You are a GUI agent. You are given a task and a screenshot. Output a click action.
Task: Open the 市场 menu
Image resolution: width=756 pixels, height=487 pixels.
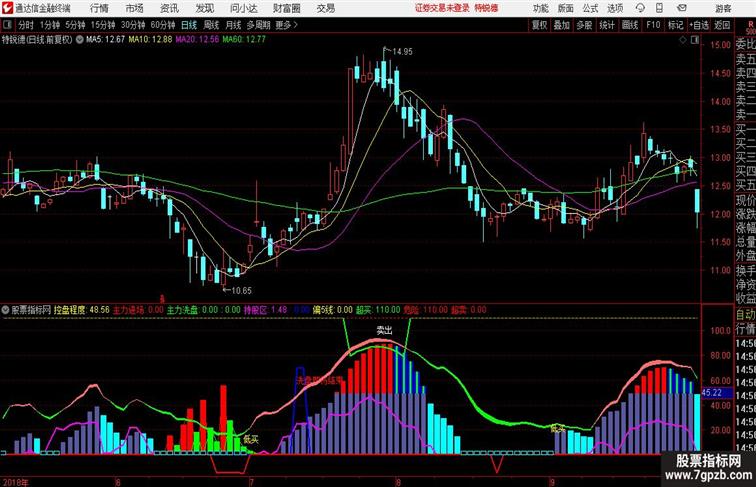coord(135,8)
